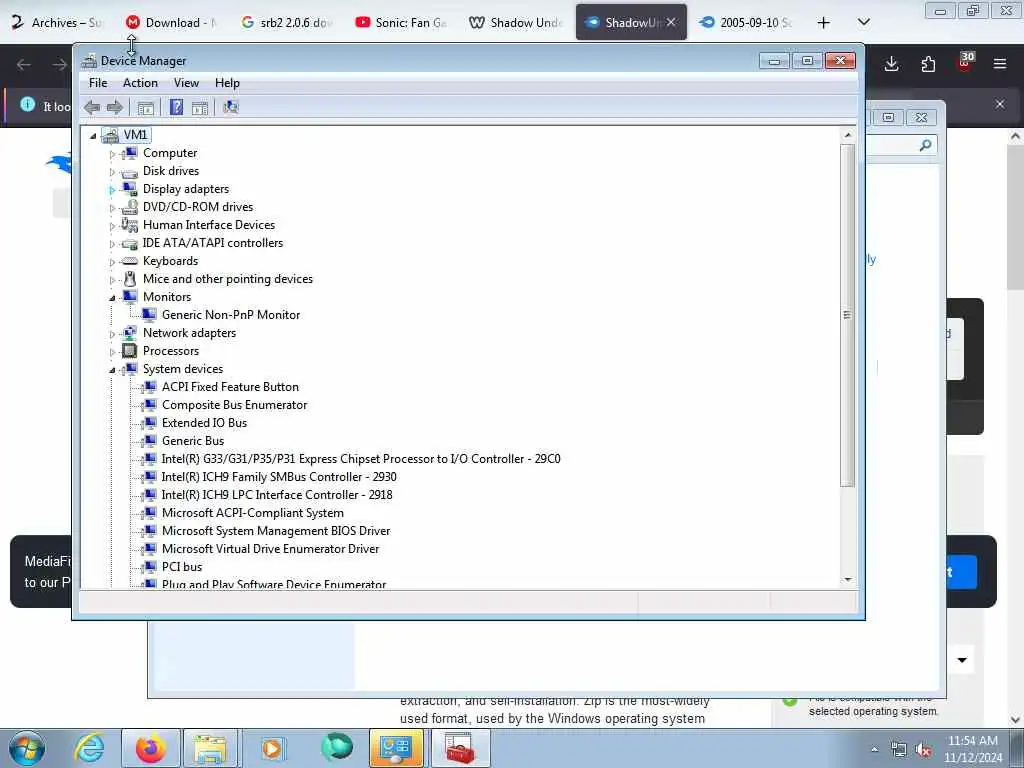
Task: Expand the Processors category
Action: coord(112,352)
